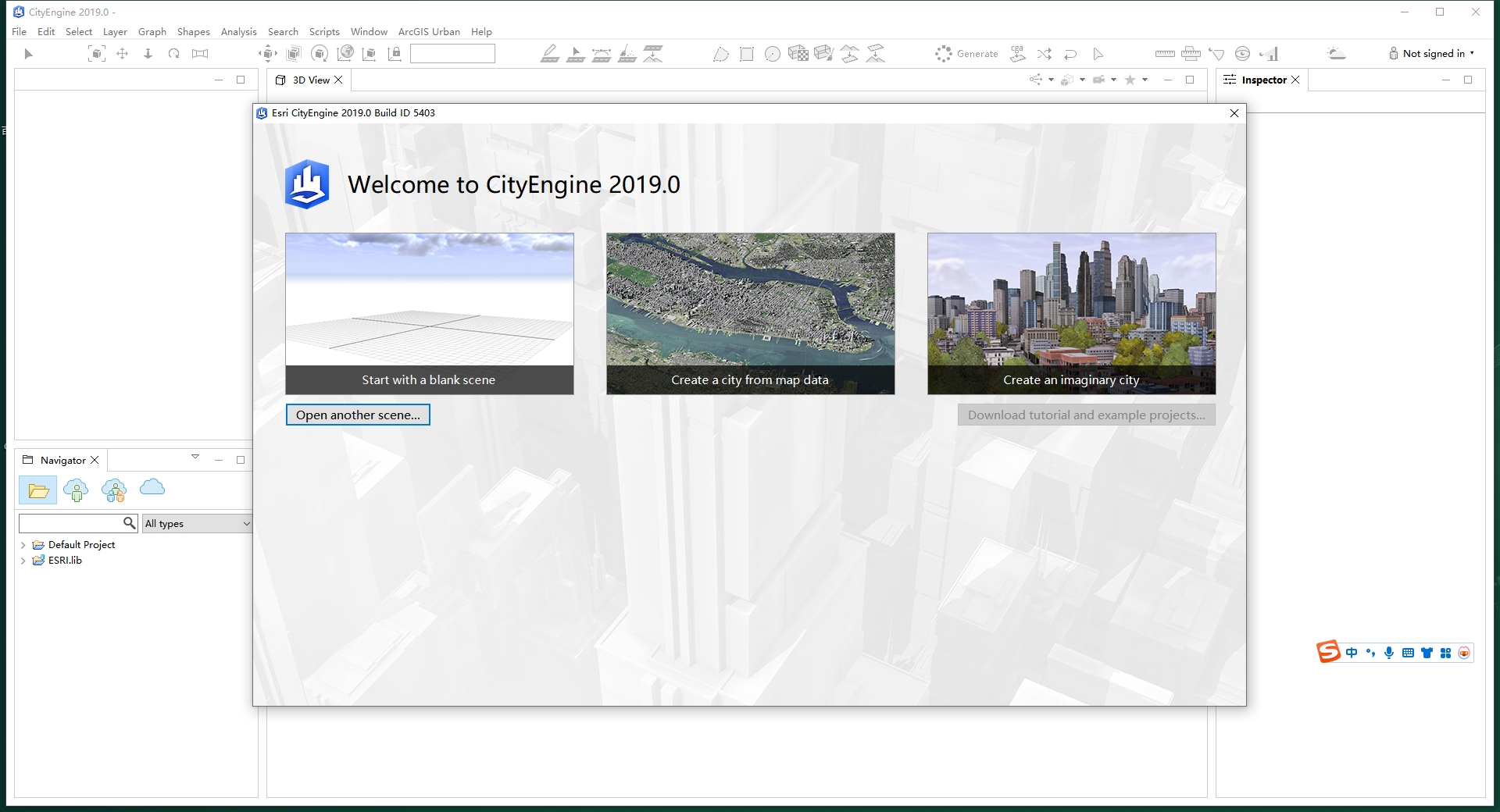
Task: Select the arrow Selection tool
Action: 29,54
